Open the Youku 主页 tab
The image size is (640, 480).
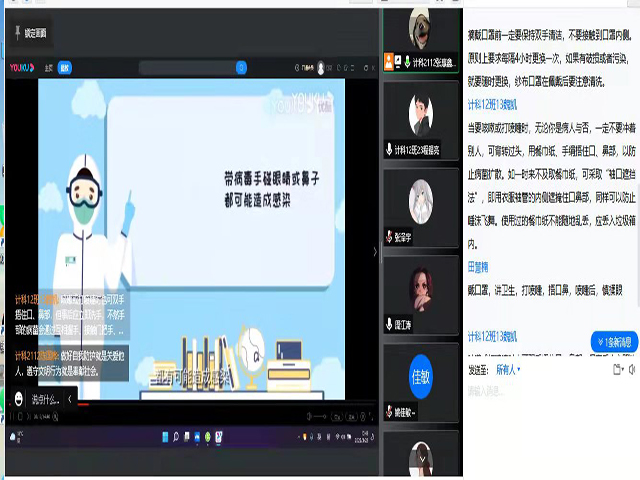pyautogui.click(x=49, y=68)
